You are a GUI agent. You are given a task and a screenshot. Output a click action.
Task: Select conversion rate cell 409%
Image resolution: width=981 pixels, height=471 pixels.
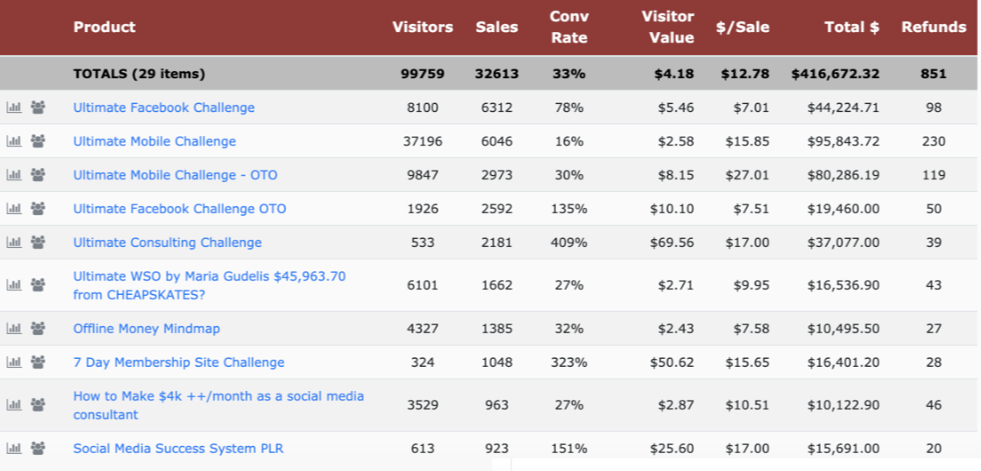coord(569,243)
